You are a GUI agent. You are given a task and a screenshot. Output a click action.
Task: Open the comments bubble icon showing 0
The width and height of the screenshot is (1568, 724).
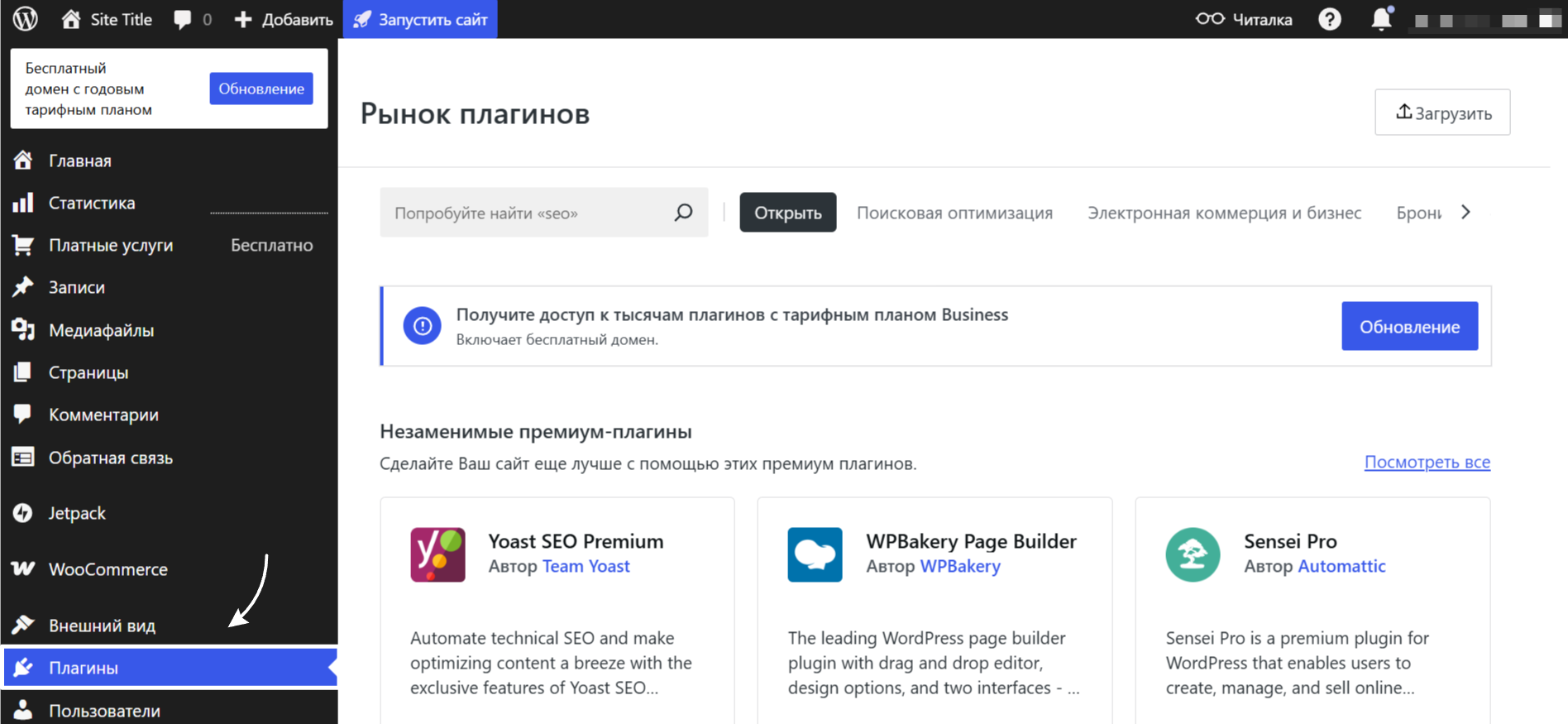tap(183, 20)
